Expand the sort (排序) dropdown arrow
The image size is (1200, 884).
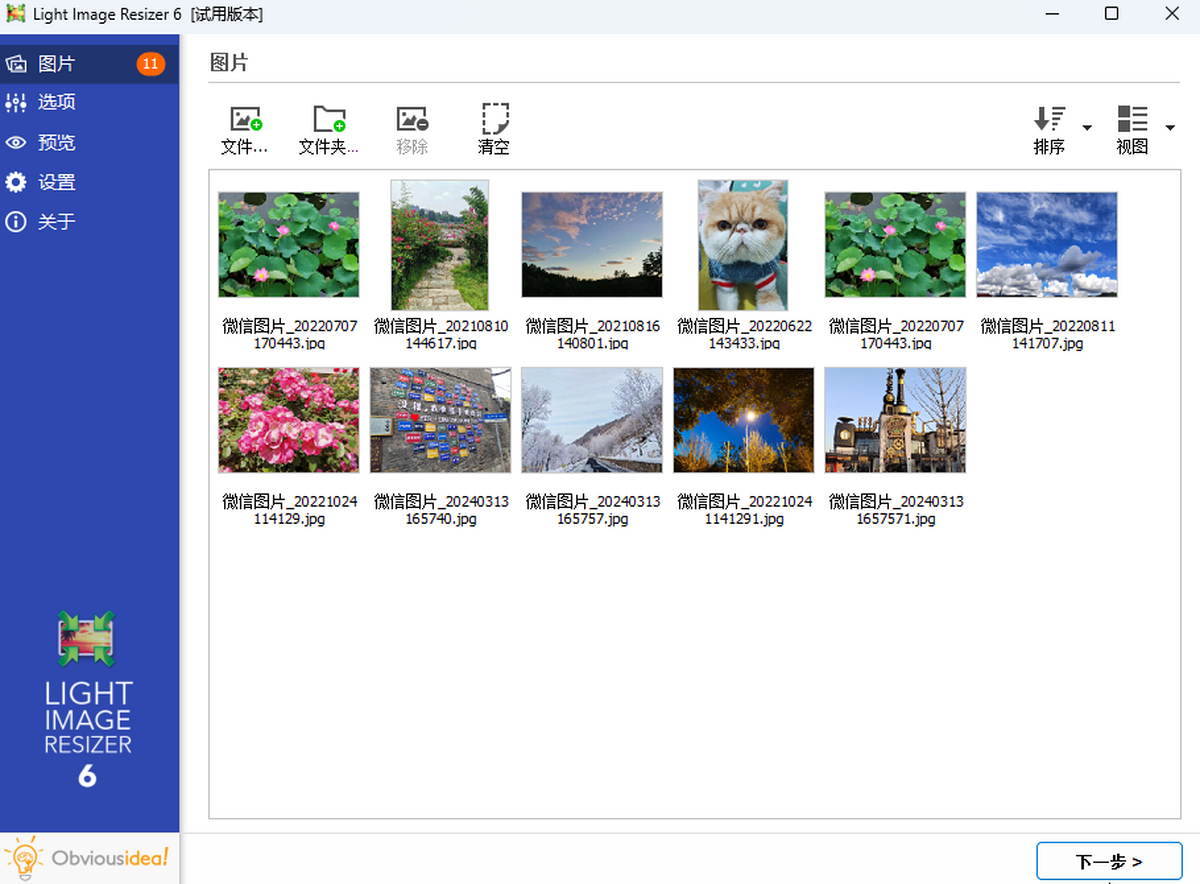point(1087,128)
